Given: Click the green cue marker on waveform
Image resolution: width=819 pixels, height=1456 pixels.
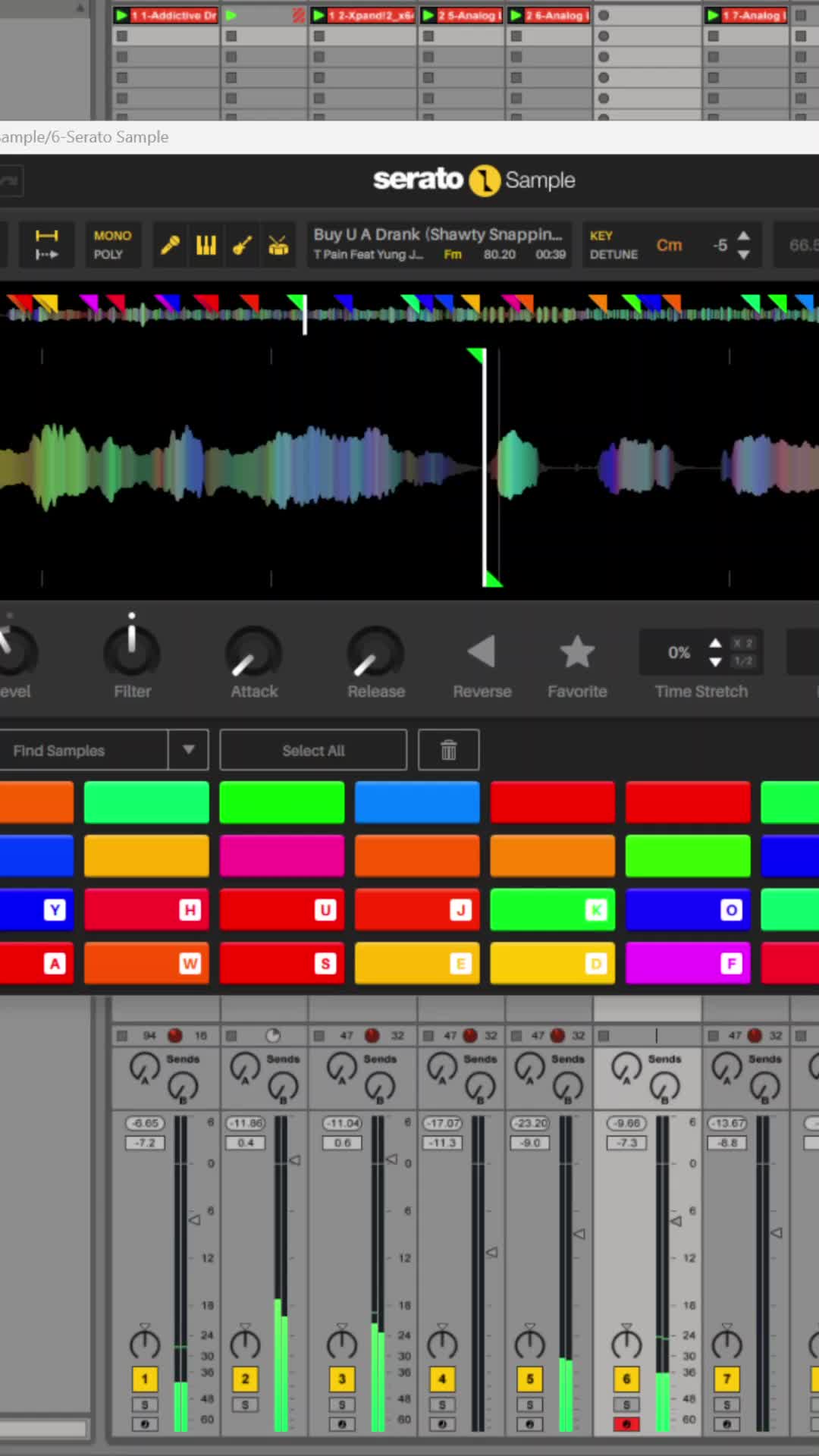Looking at the screenshot, I should (476, 355).
